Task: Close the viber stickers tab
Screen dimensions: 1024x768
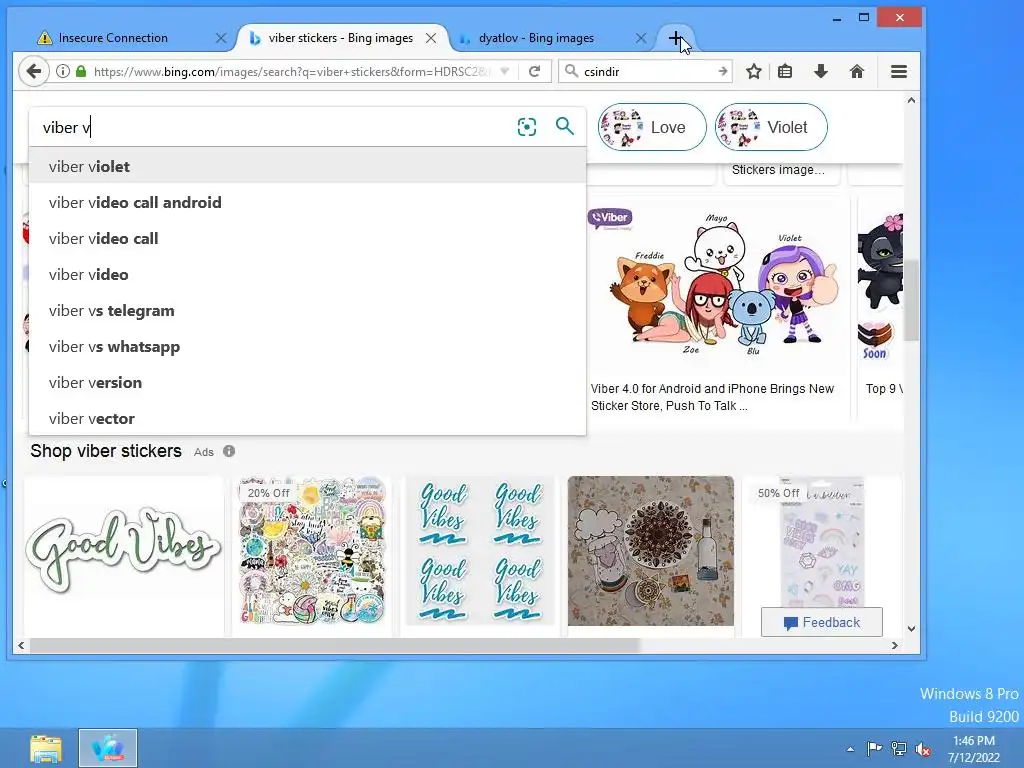Action: (431, 38)
